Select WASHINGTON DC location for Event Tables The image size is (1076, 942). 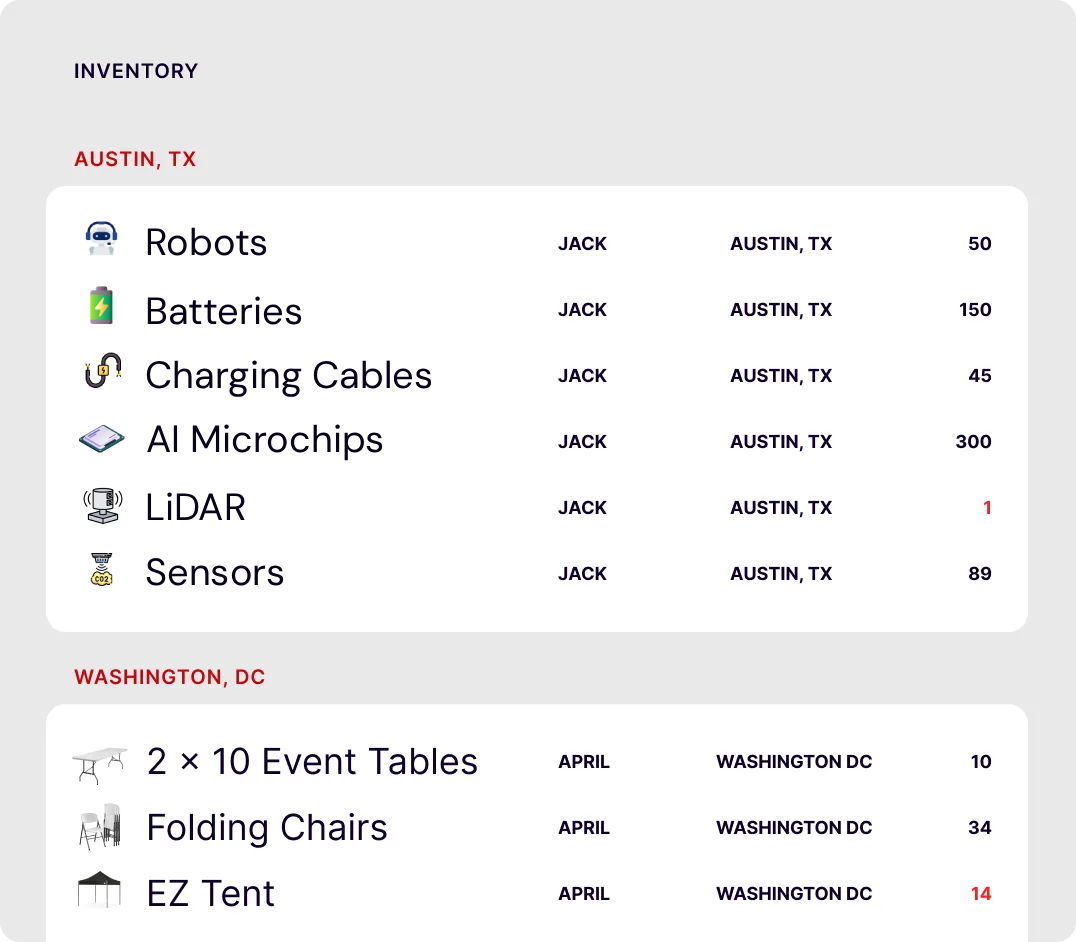(794, 762)
